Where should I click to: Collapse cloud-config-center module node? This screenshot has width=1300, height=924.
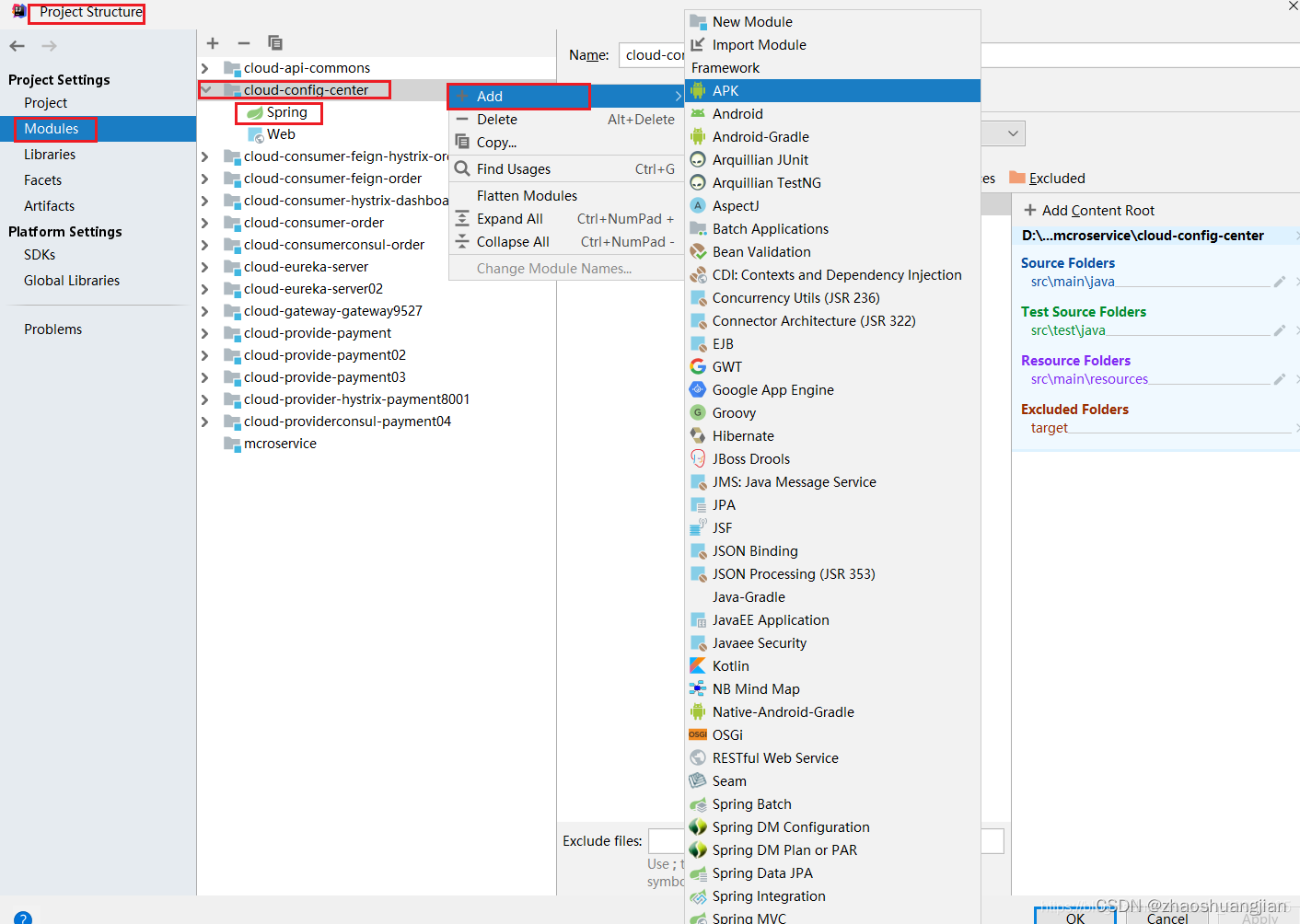coord(205,90)
